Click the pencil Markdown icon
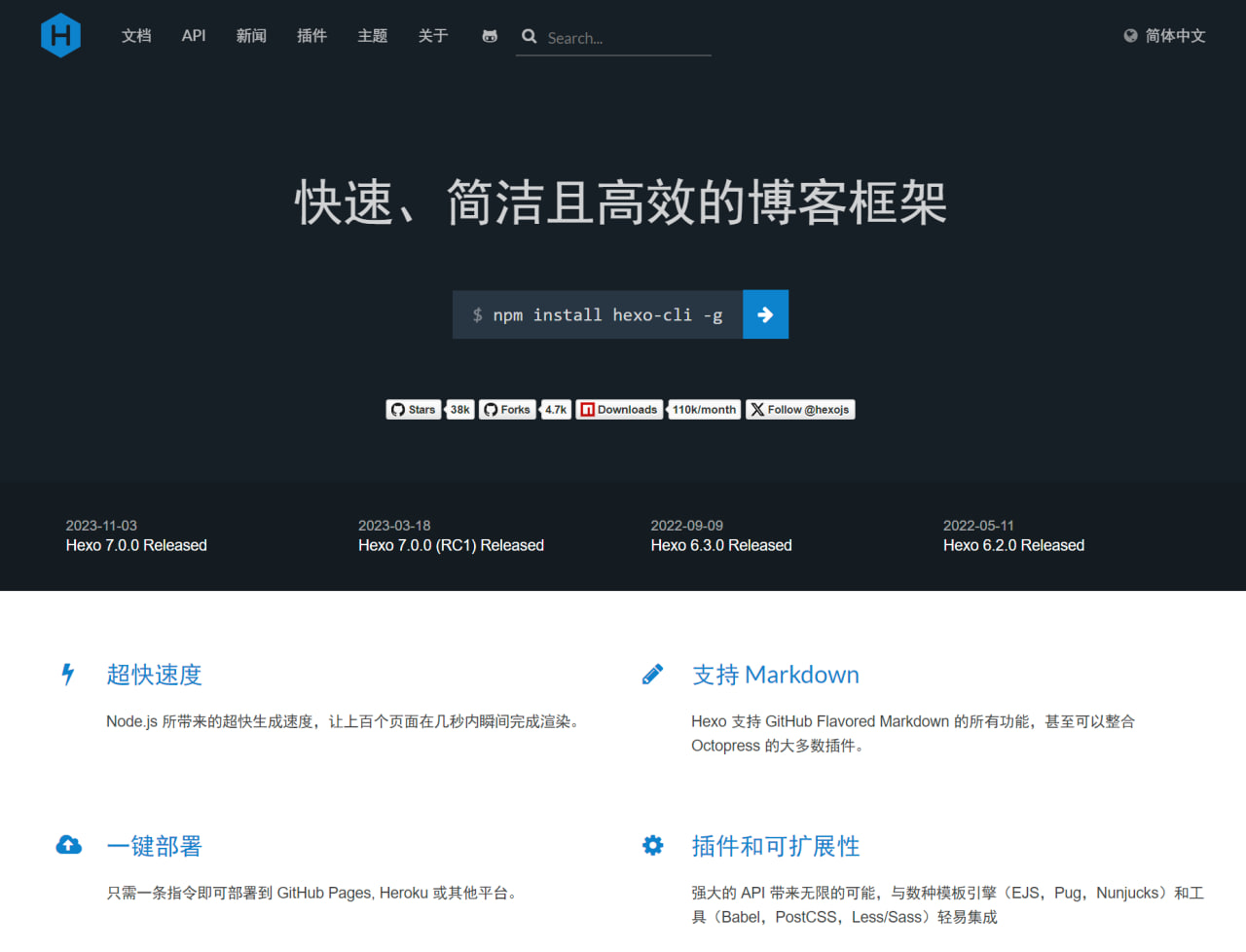 coord(652,674)
